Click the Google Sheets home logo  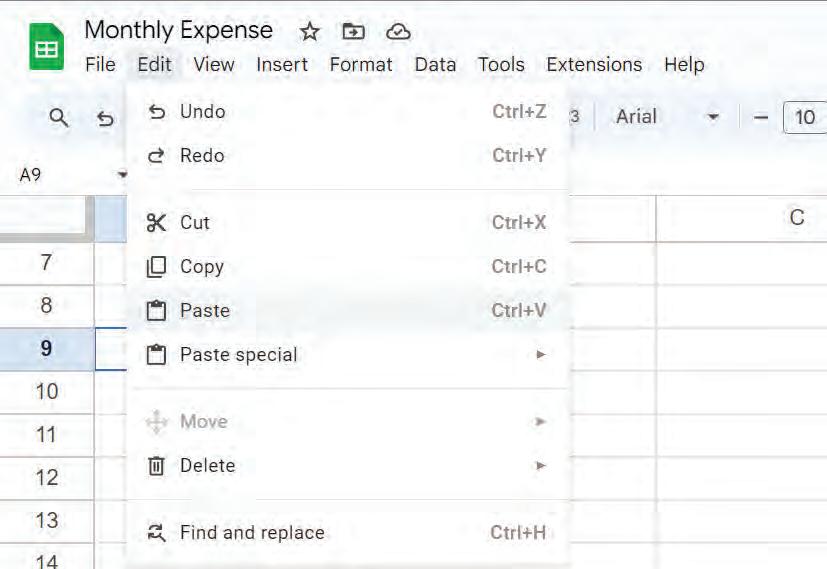(x=46, y=47)
